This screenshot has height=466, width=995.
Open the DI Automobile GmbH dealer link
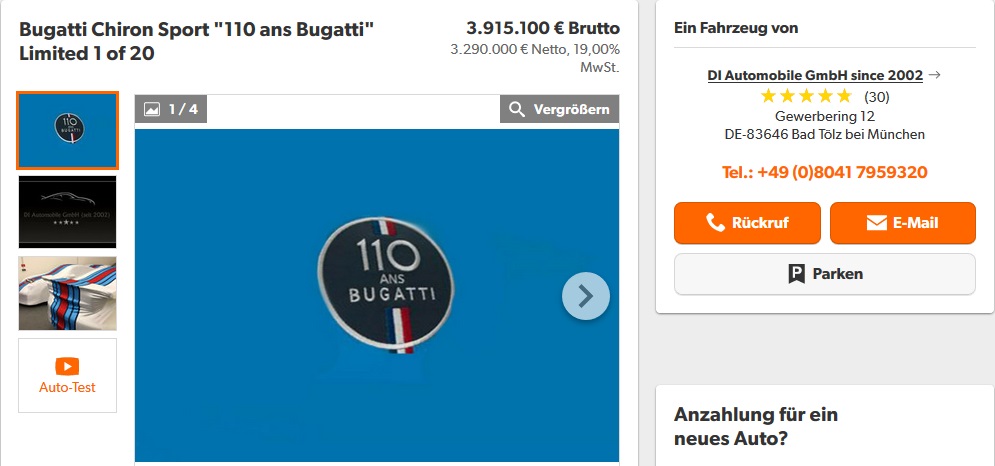pyautogui.click(x=815, y=76)
